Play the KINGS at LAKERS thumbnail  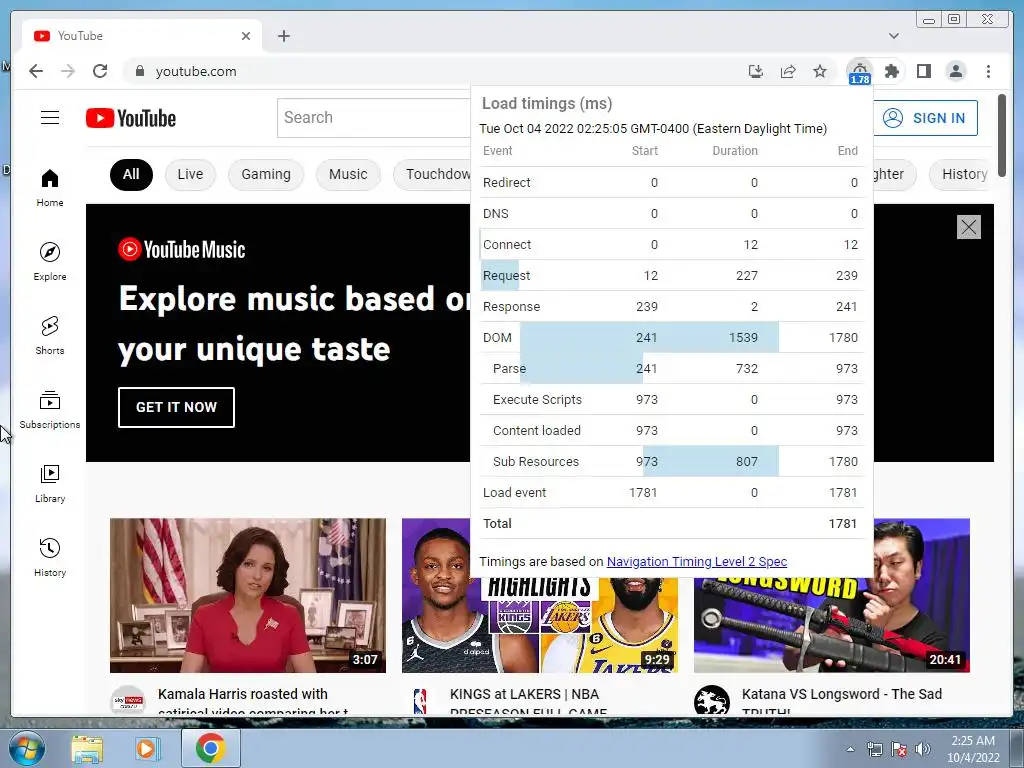[x=539, y=626]
